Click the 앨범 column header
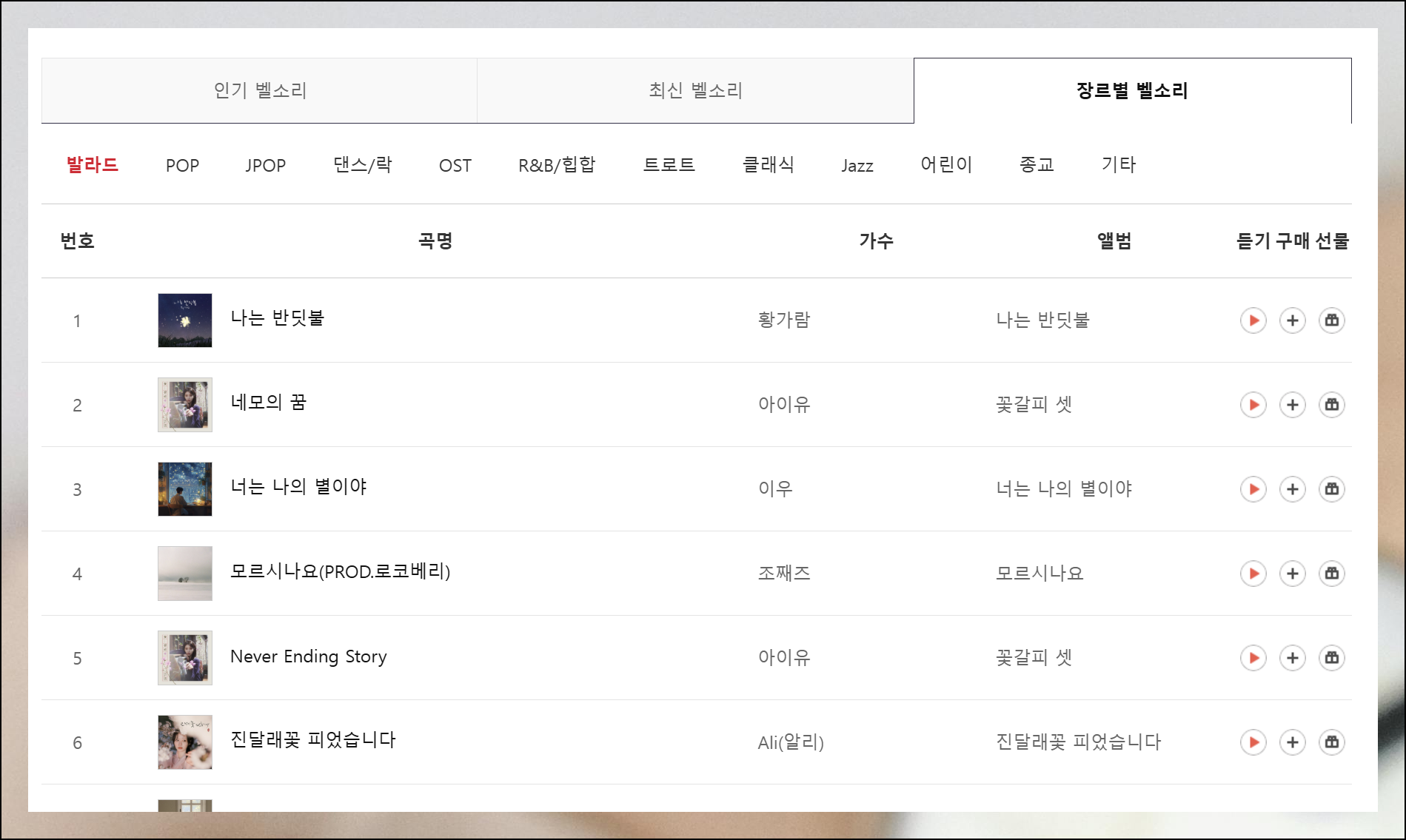1406x840 pixels. pos(1114,241)
